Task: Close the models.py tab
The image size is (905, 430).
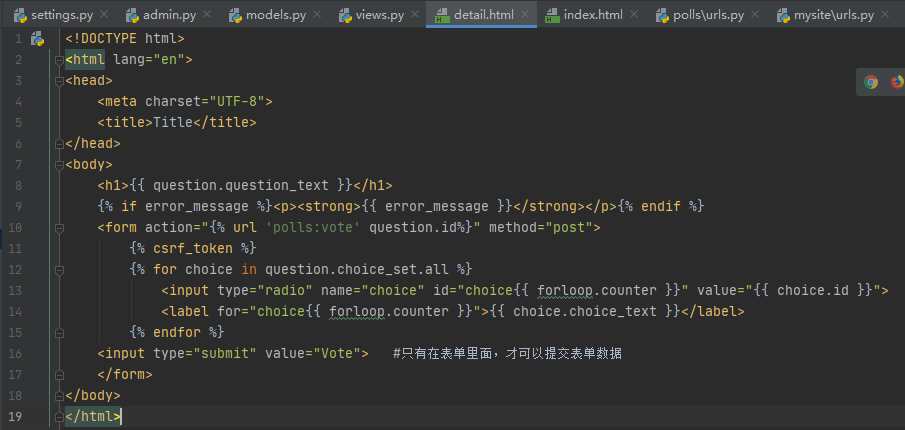Action: (x=317, y=15)
